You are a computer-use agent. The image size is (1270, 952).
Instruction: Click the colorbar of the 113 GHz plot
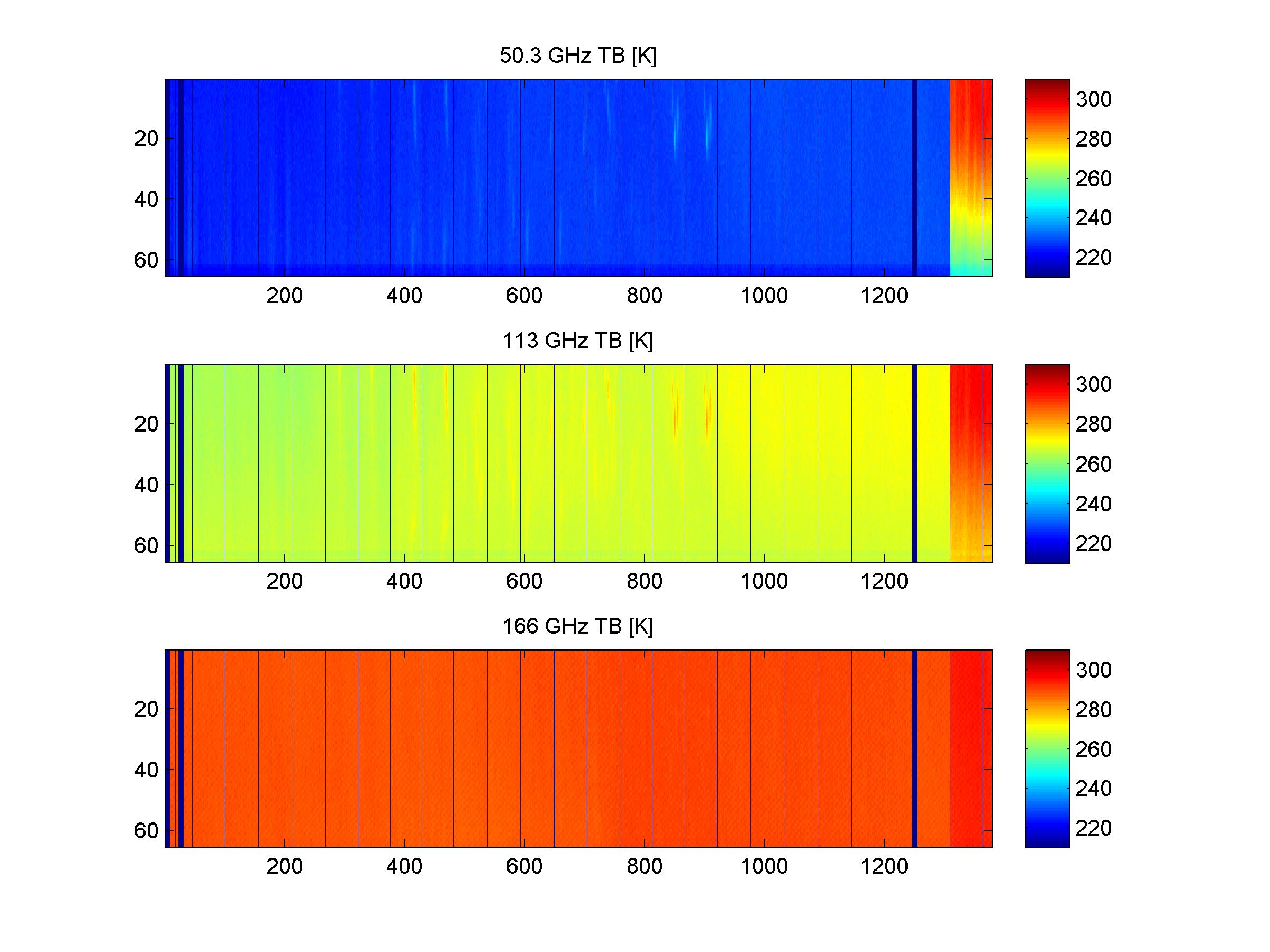[x=1047, y=463]
